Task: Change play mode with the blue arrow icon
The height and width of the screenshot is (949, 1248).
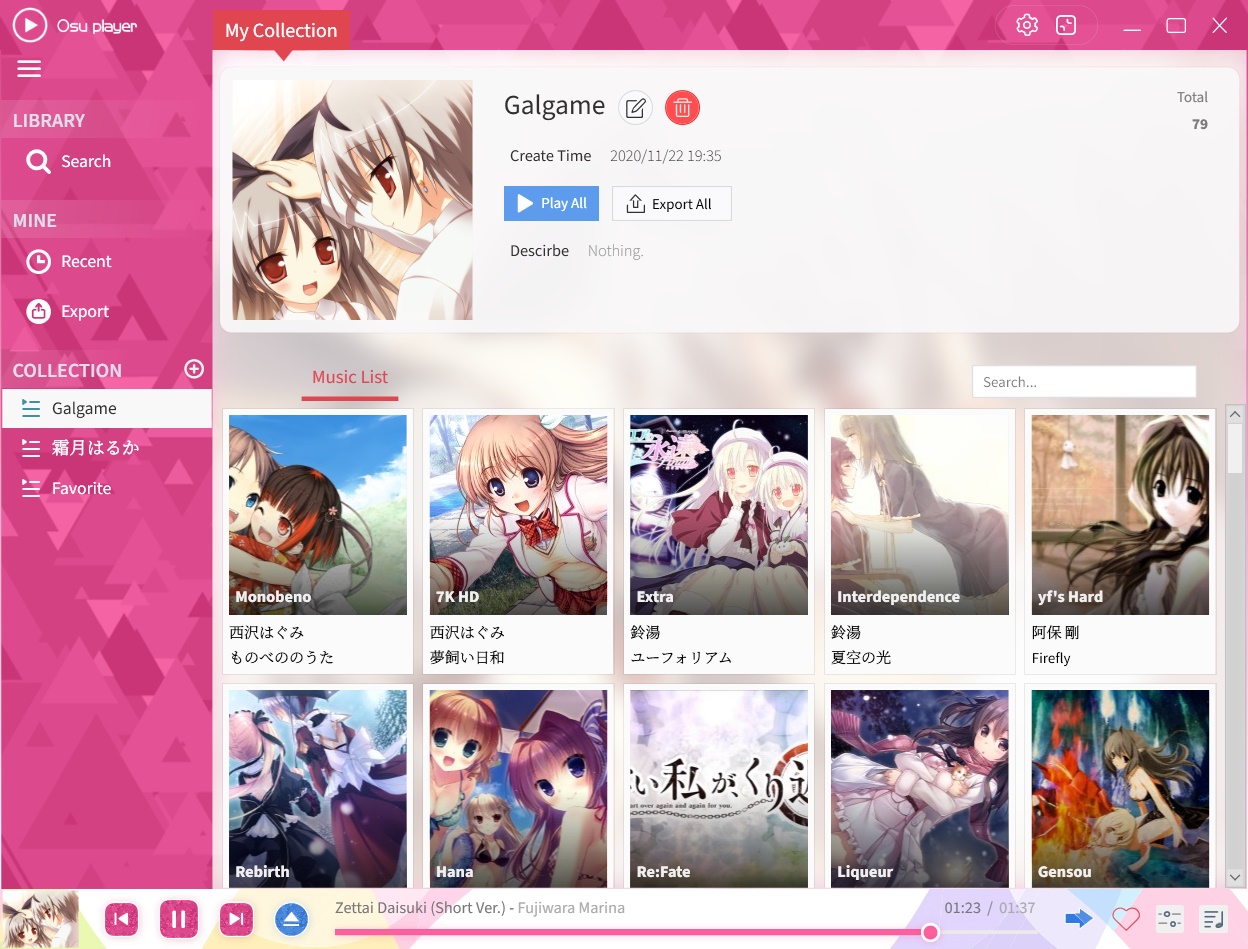Action: pos(1078,918)
